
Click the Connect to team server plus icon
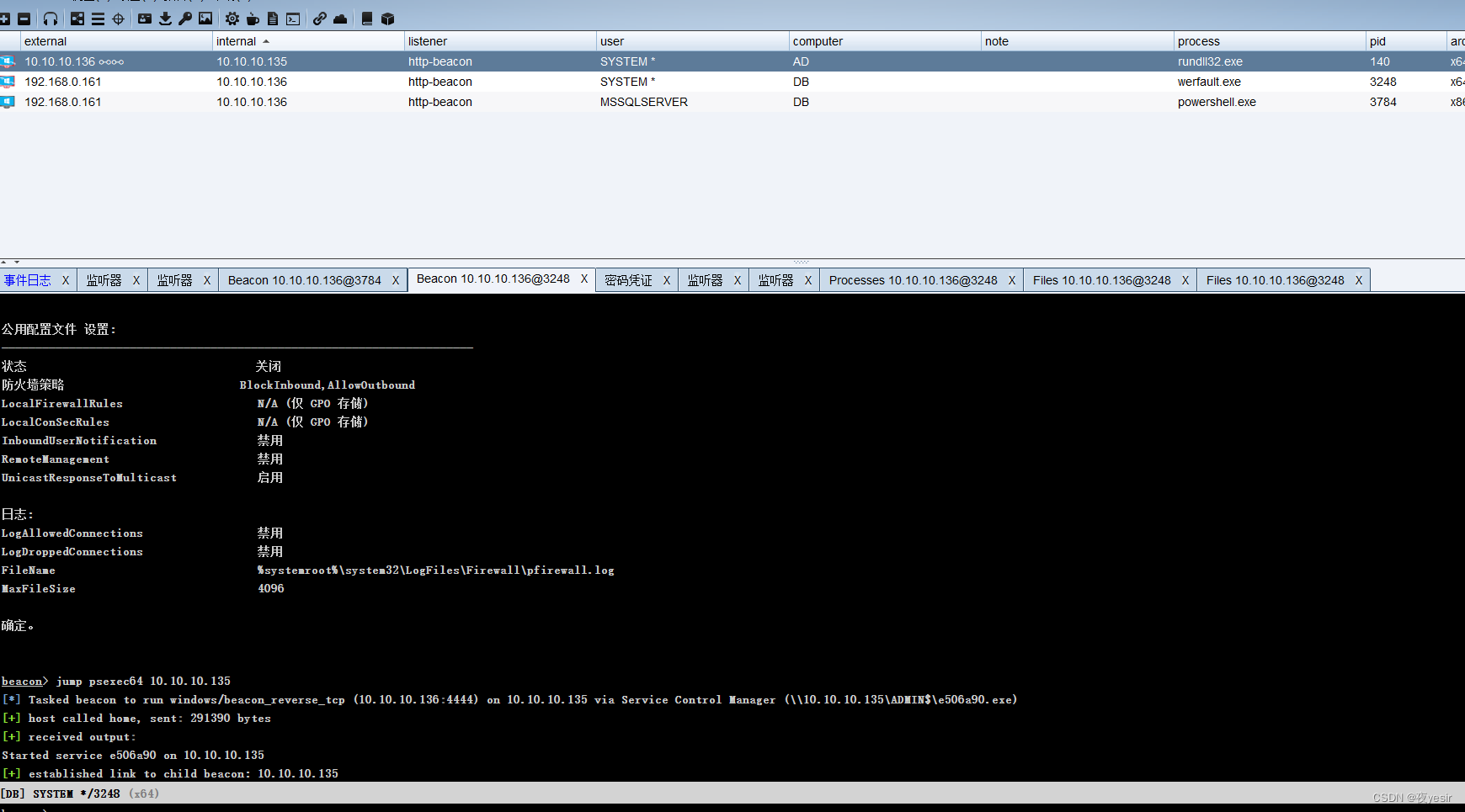tap(4, 19)
